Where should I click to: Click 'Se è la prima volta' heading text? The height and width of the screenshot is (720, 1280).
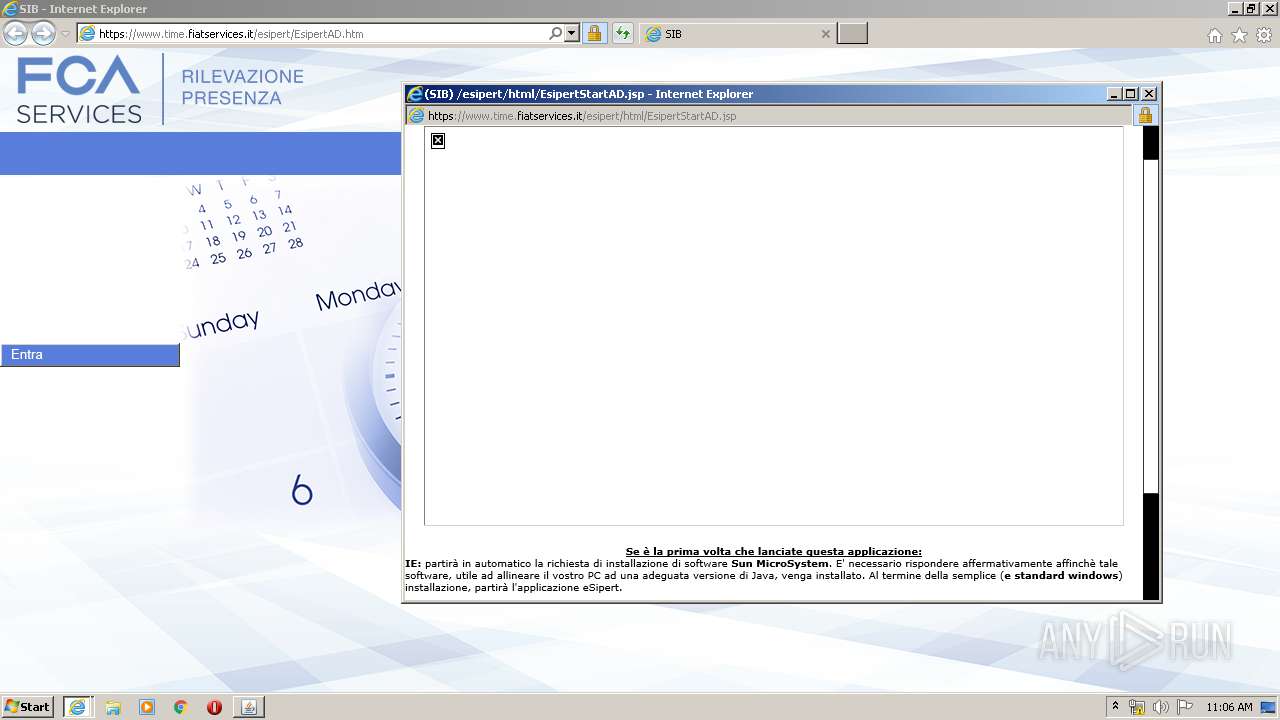click(774, 552)
